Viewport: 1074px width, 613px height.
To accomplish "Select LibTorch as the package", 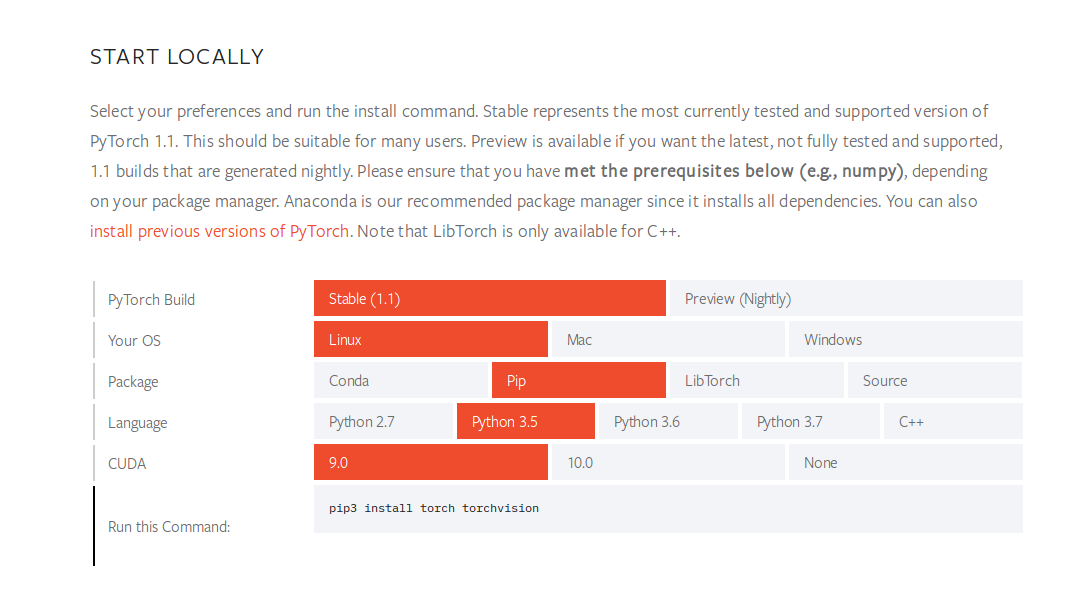I will 757,380.
